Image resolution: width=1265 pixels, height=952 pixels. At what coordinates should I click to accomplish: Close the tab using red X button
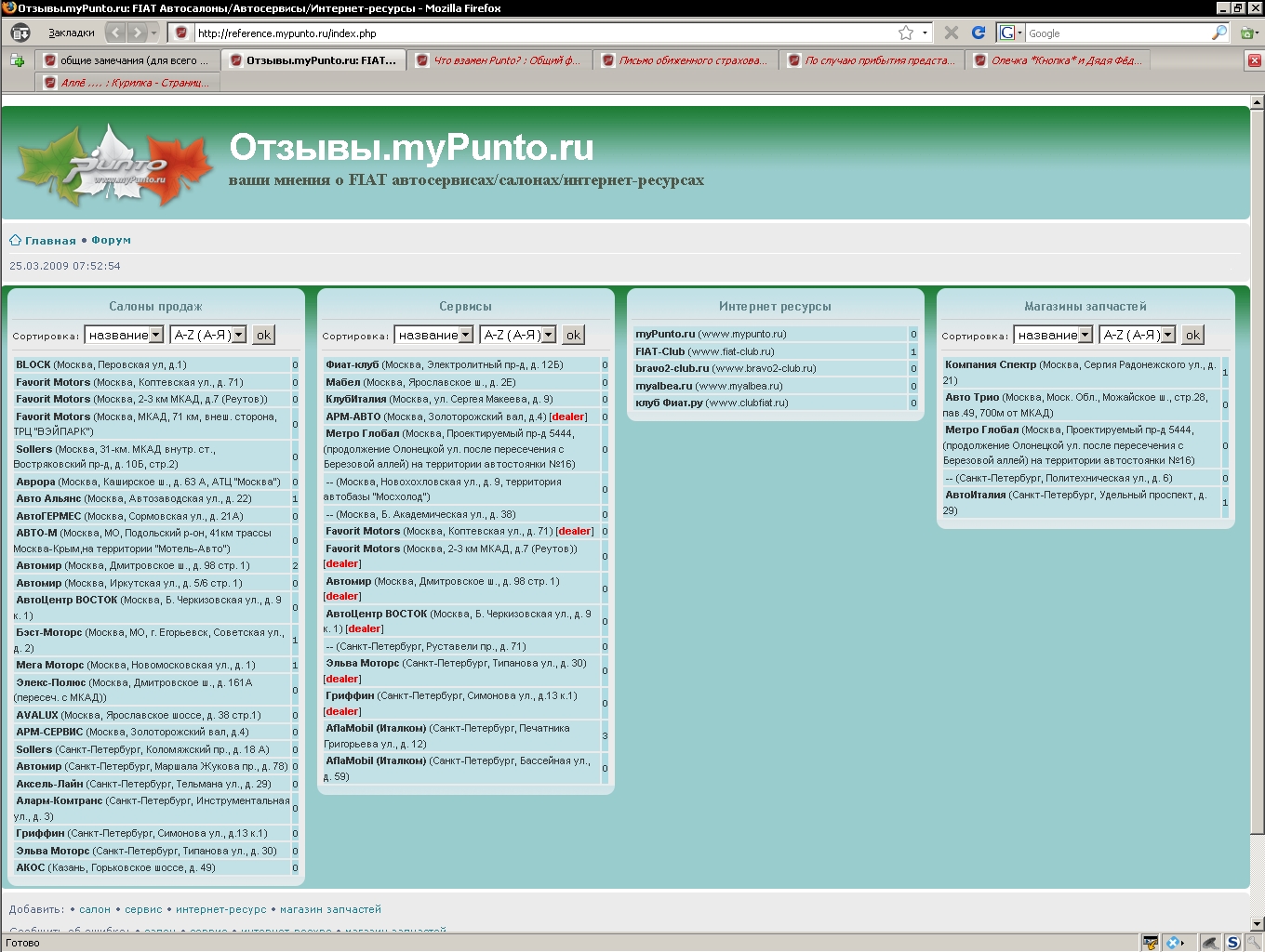coord(1254,60)
